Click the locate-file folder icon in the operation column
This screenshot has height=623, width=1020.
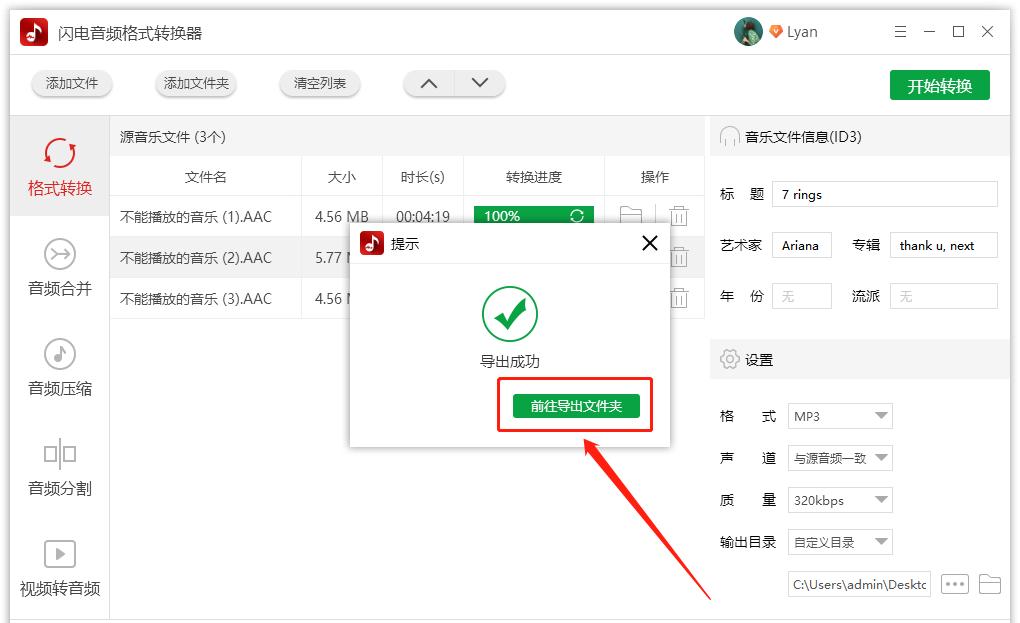631,215
